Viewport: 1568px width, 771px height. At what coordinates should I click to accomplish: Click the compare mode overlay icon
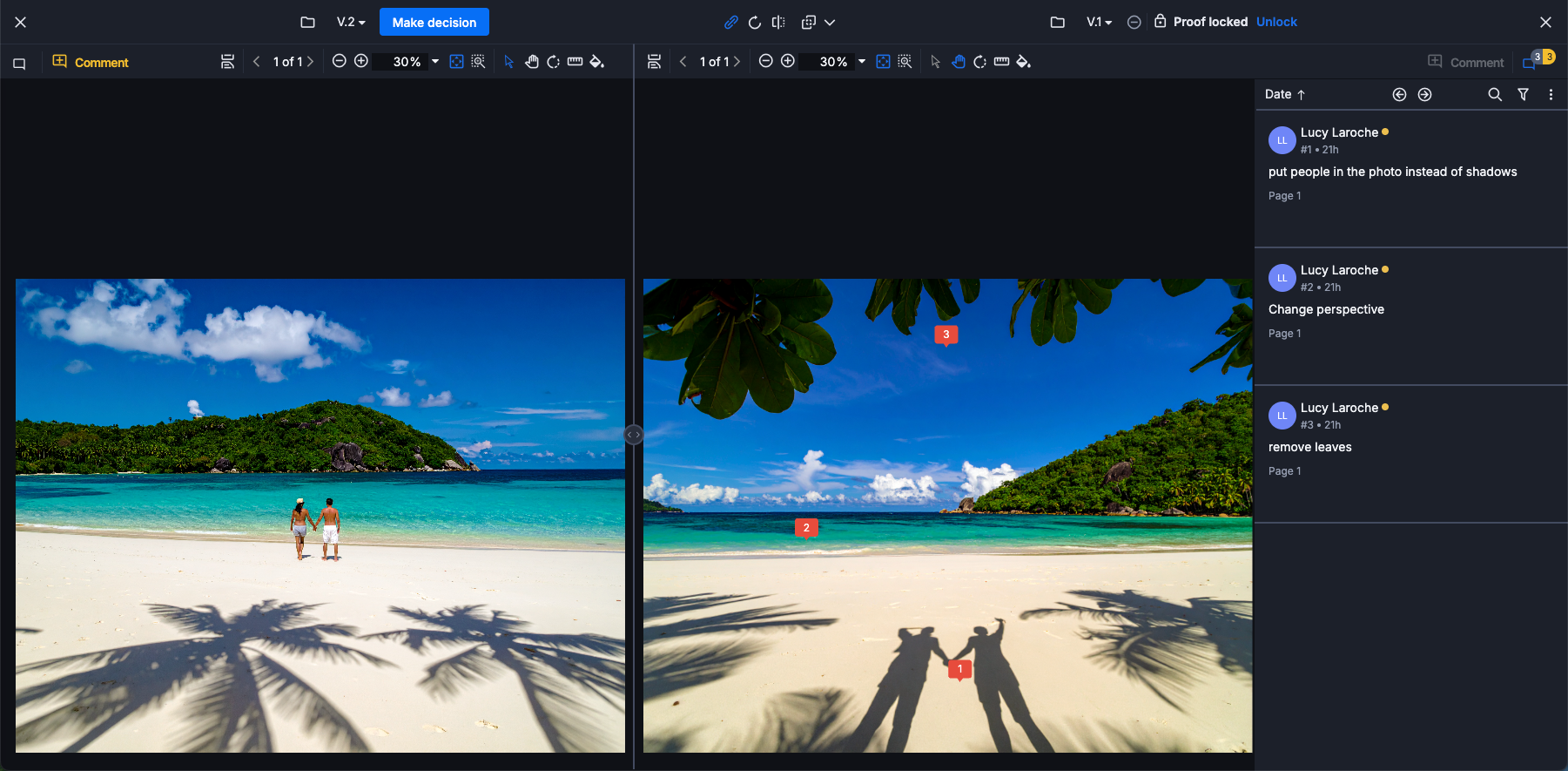click(809, 22)
